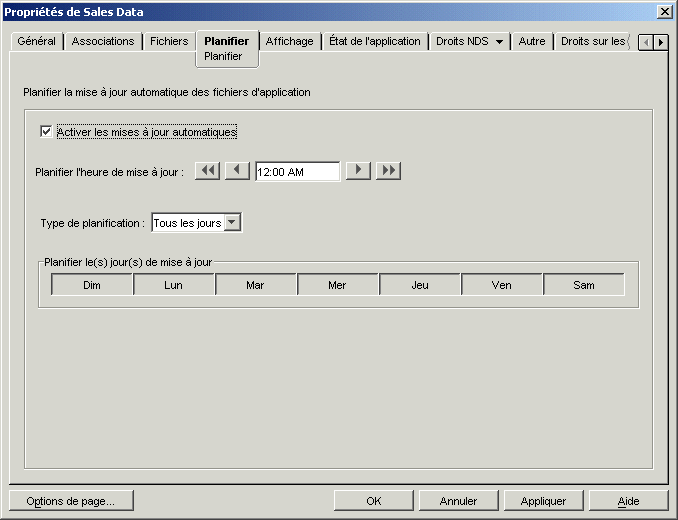Switch to the Général tab
Viewport: 678px width, 520px height.
tap(36, 41)
